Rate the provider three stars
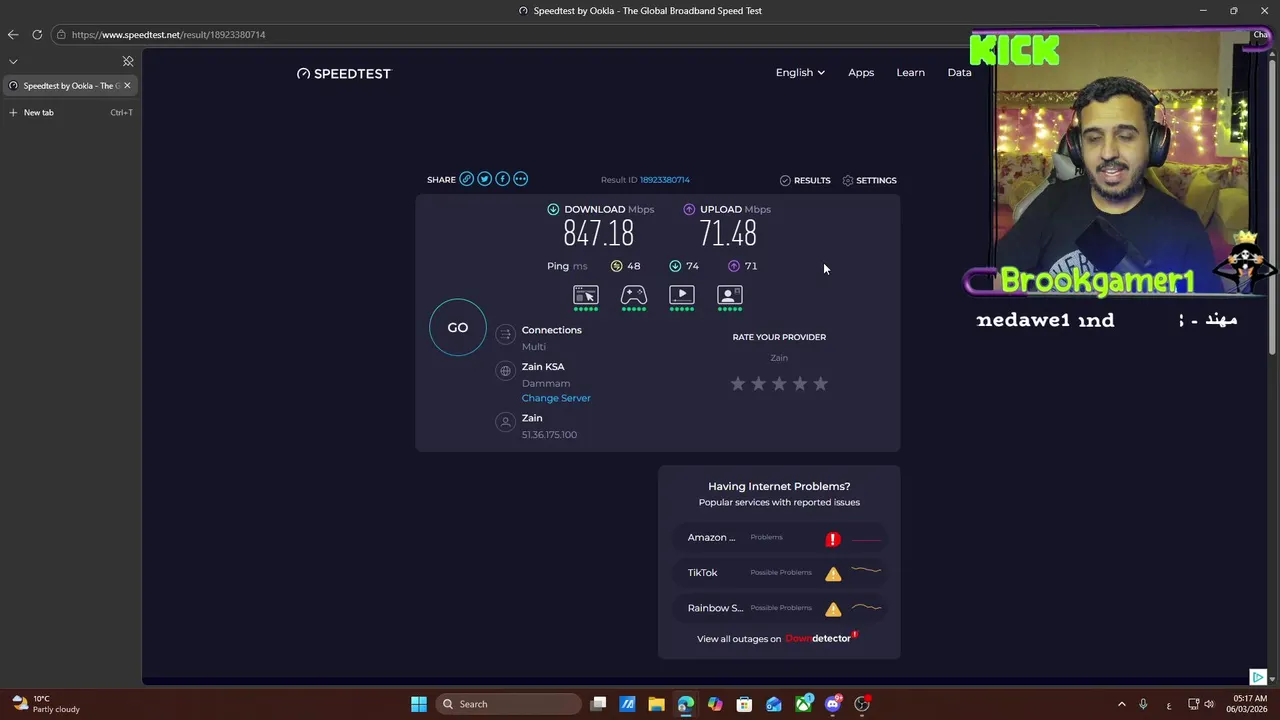Screen dimensions: 1280x720 click(x=779, y=383)
